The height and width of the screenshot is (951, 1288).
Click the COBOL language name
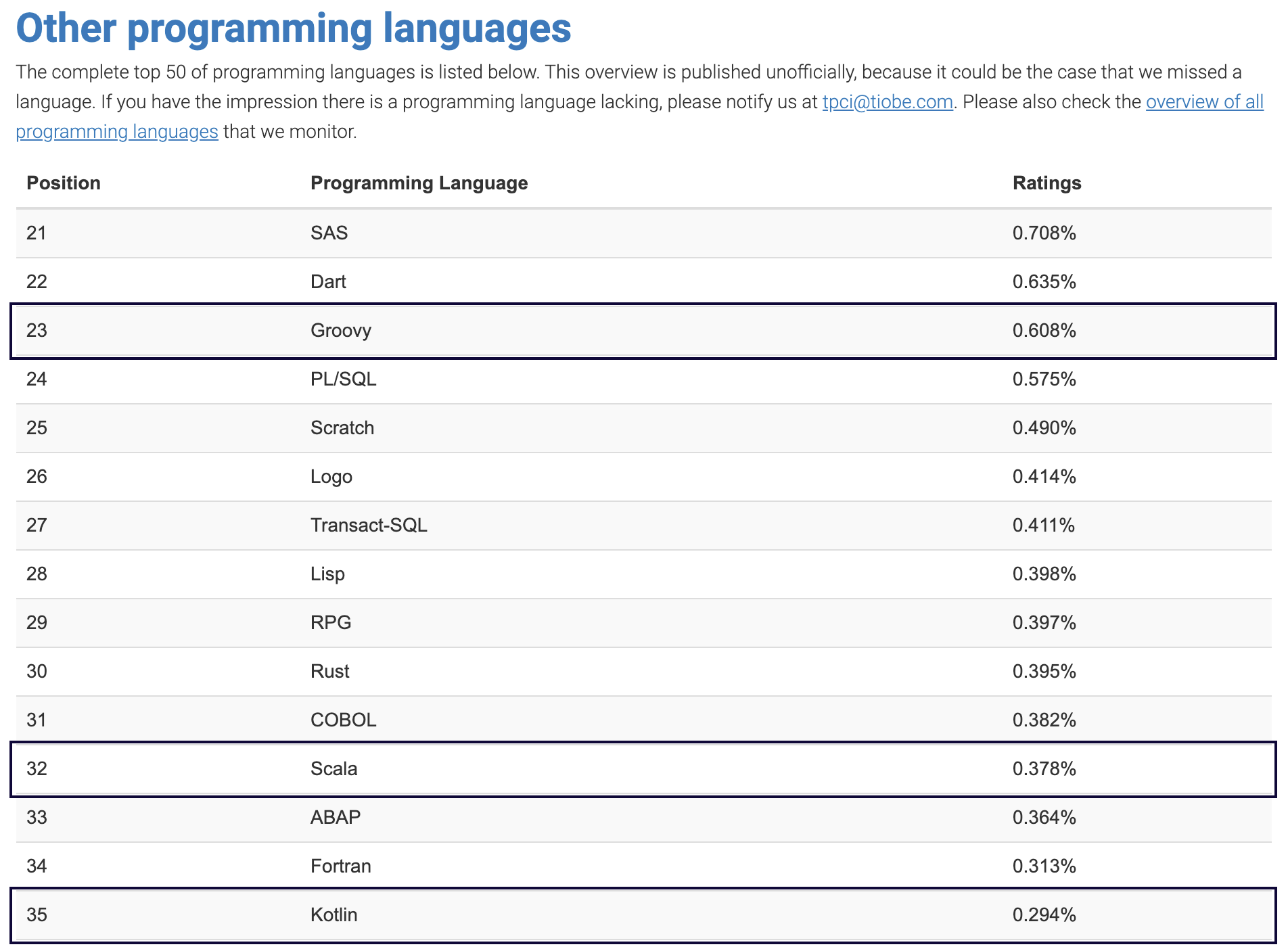[343, 720]
